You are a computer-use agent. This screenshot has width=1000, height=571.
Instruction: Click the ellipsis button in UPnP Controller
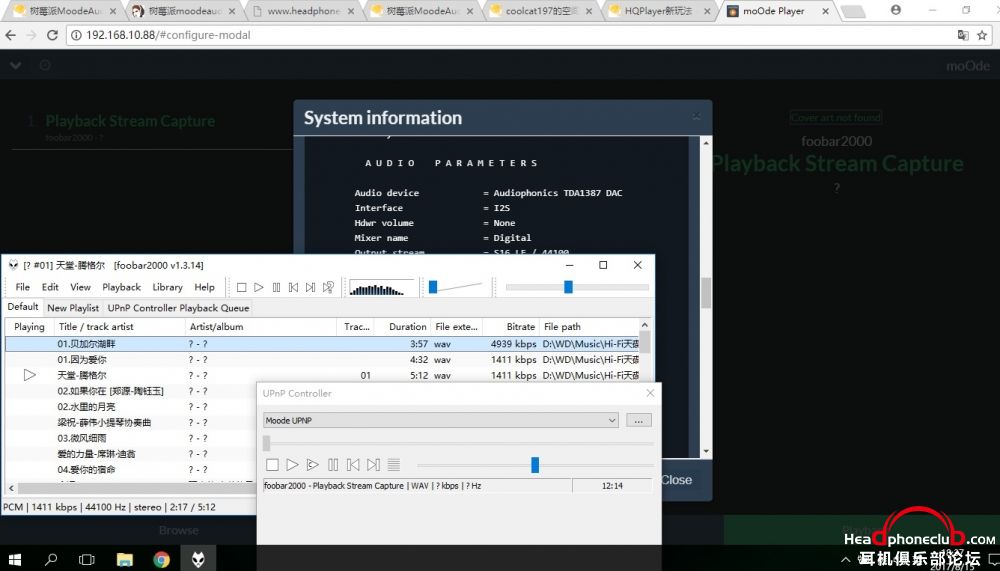[x=638, y=420]
